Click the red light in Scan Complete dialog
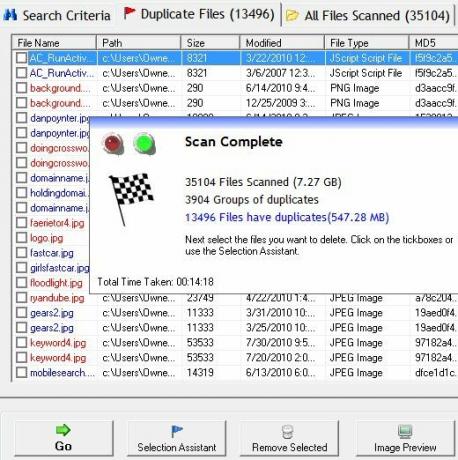 point(113,144)
